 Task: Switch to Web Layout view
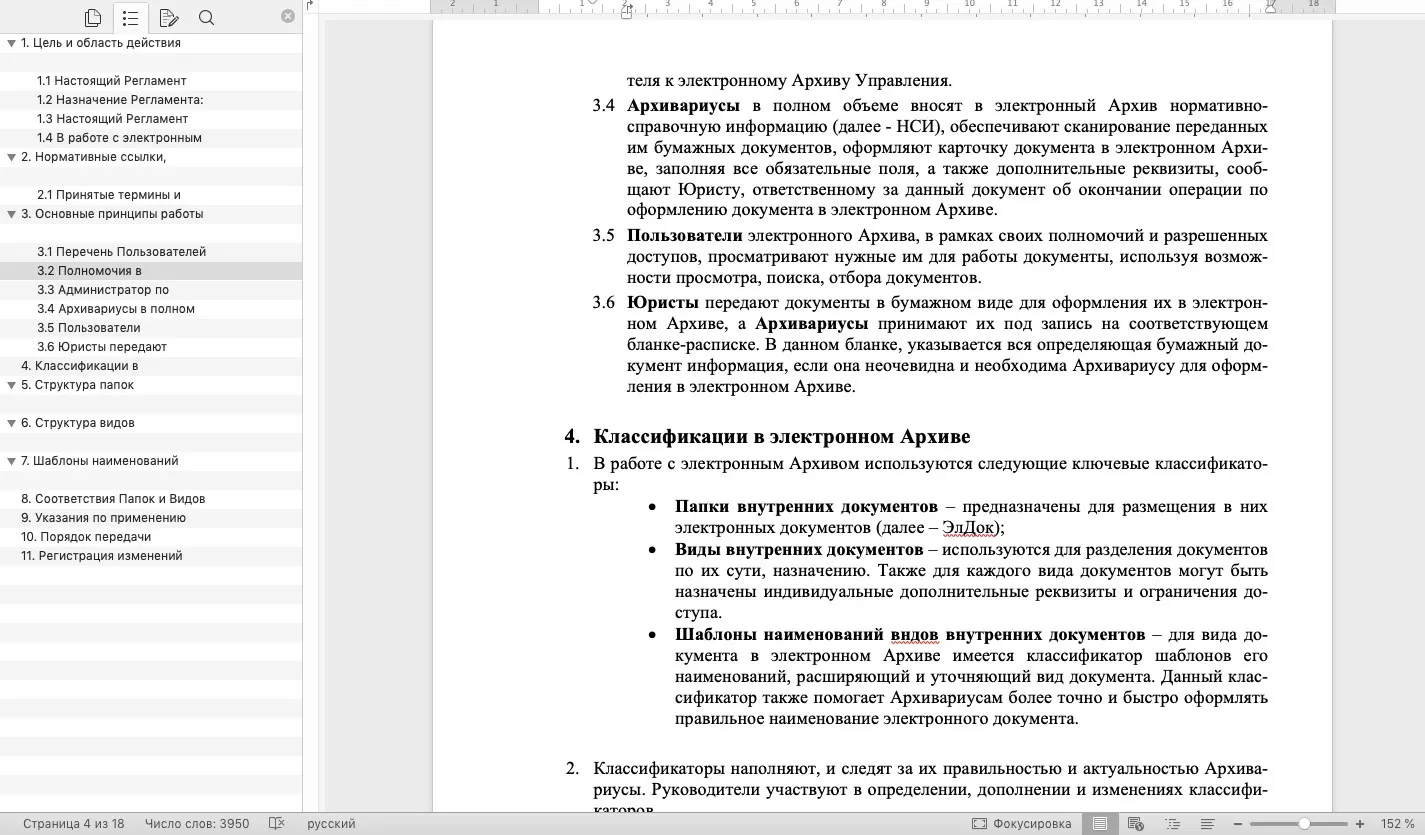point(1136,824)
